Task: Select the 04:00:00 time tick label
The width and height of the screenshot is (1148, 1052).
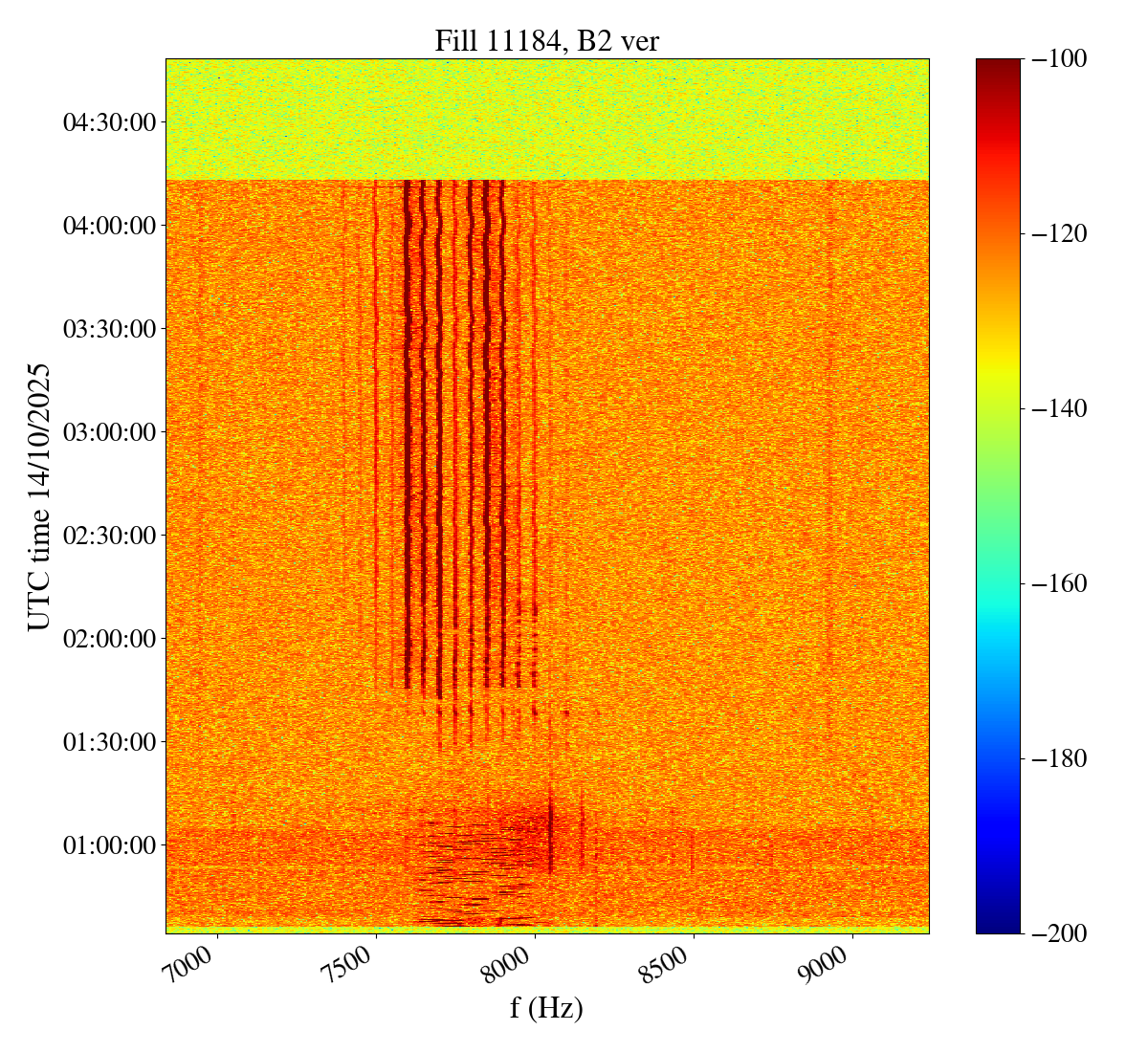Action: [x=108, y=226]
